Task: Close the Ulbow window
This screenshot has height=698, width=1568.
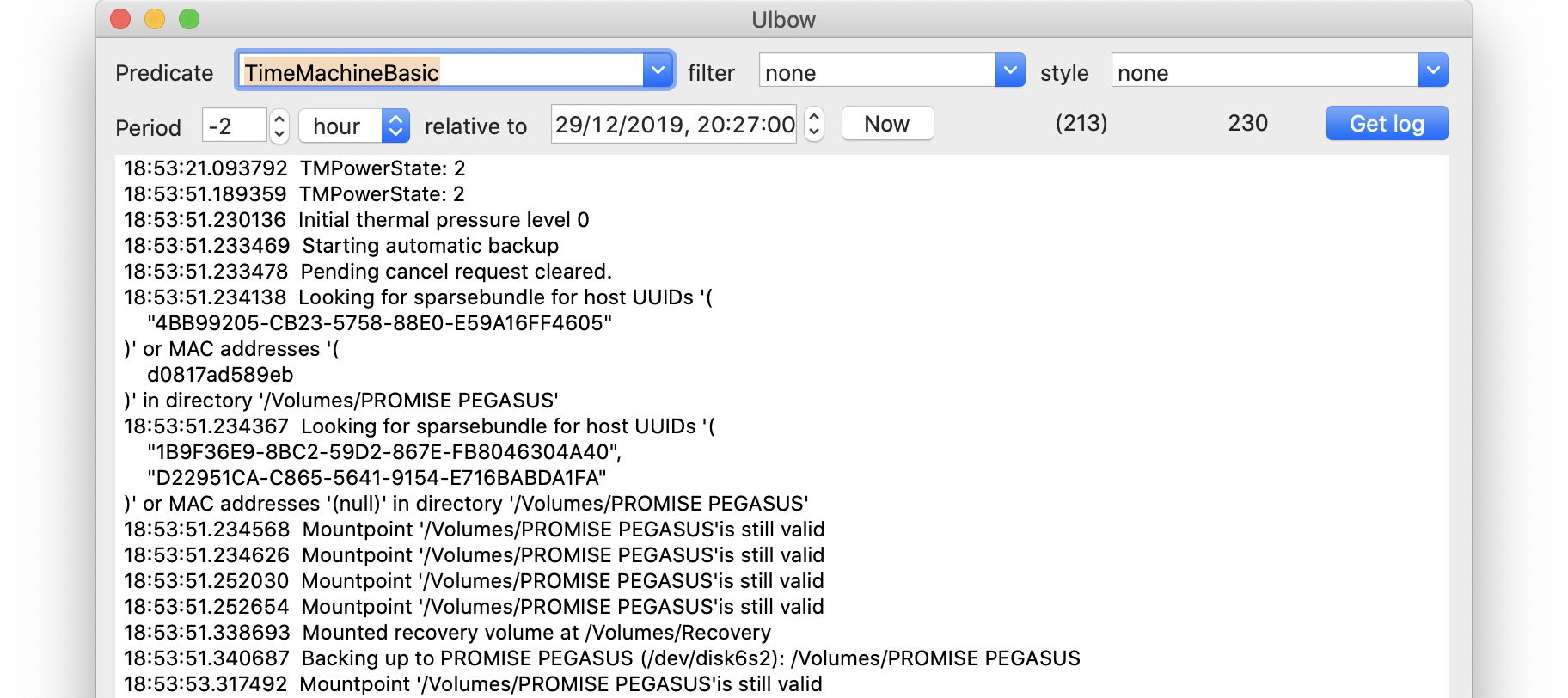Action: 120,19
